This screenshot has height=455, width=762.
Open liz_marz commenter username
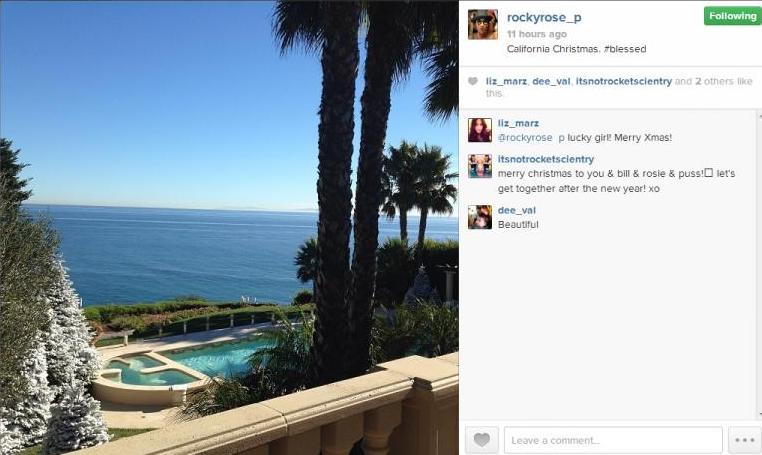518,123
